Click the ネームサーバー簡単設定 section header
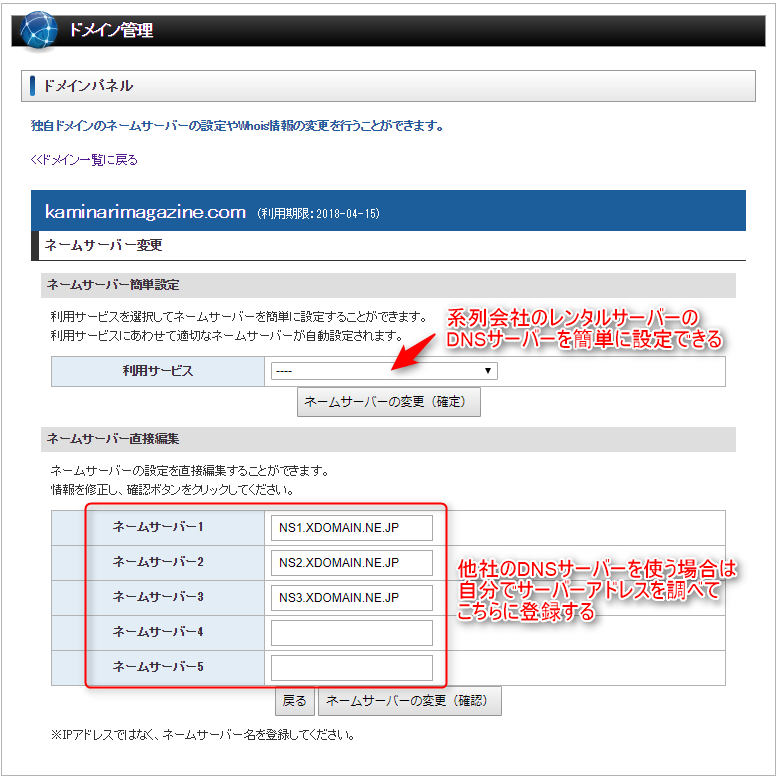 pos(113,285)
